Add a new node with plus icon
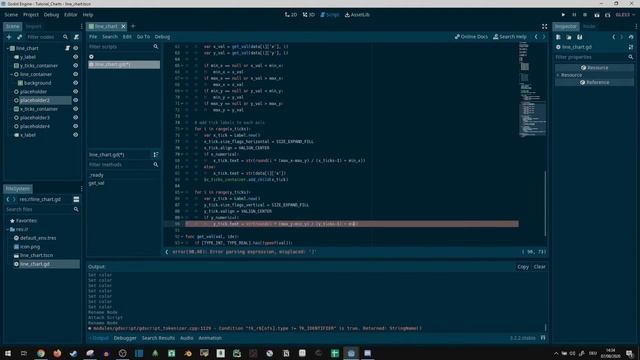Image resolution: width=640 pixels, height=360 pixels. [x=9, y=37]
